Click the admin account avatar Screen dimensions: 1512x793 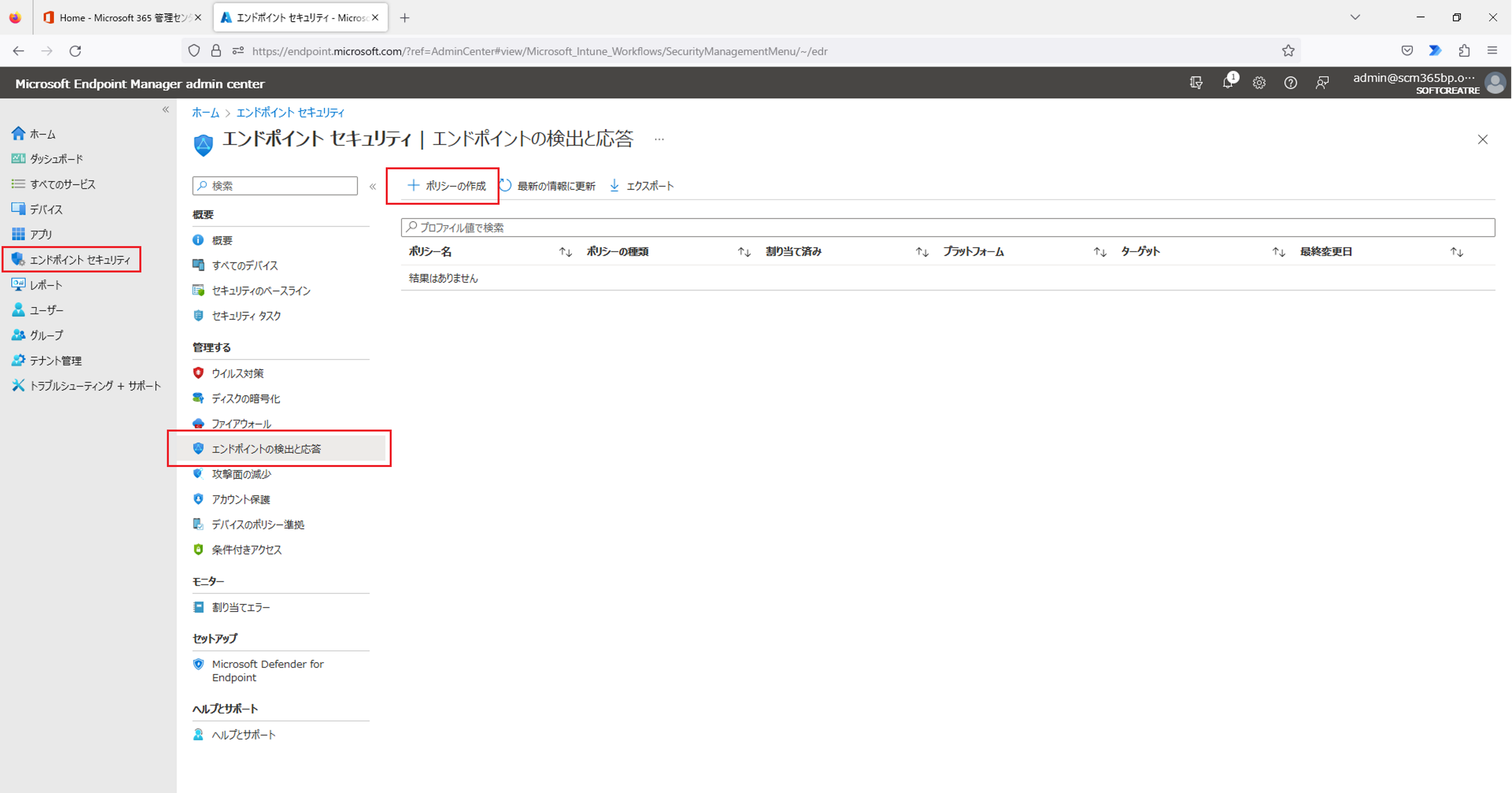[x=1495, y=83]
